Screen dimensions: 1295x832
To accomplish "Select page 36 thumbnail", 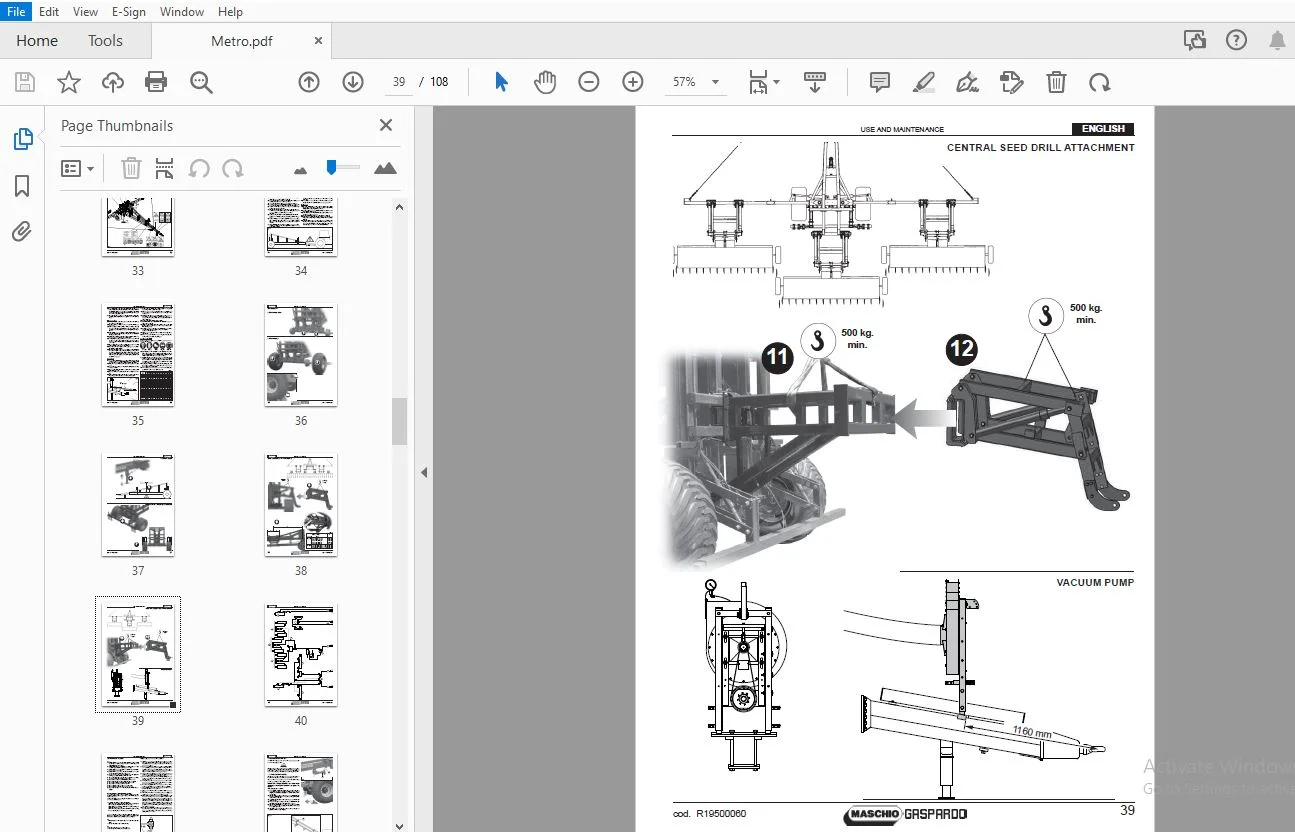I will [x=301, y=355].
